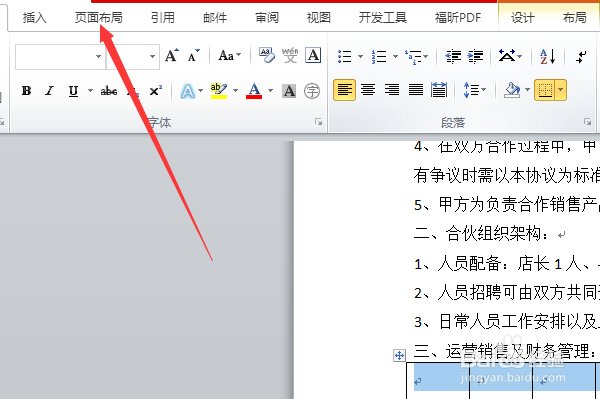
Task: Increase paragraph indent
Action: point(476,57)
